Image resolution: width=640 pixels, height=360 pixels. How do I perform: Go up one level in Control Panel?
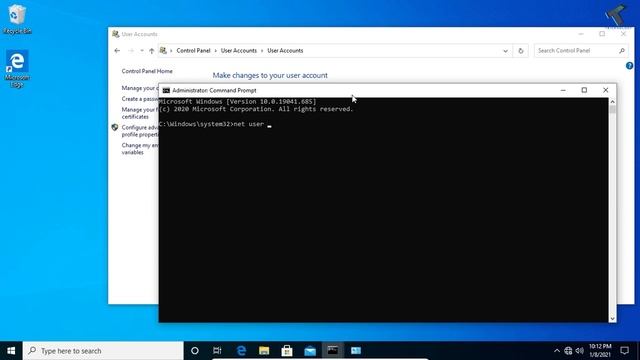coord(151,51)
